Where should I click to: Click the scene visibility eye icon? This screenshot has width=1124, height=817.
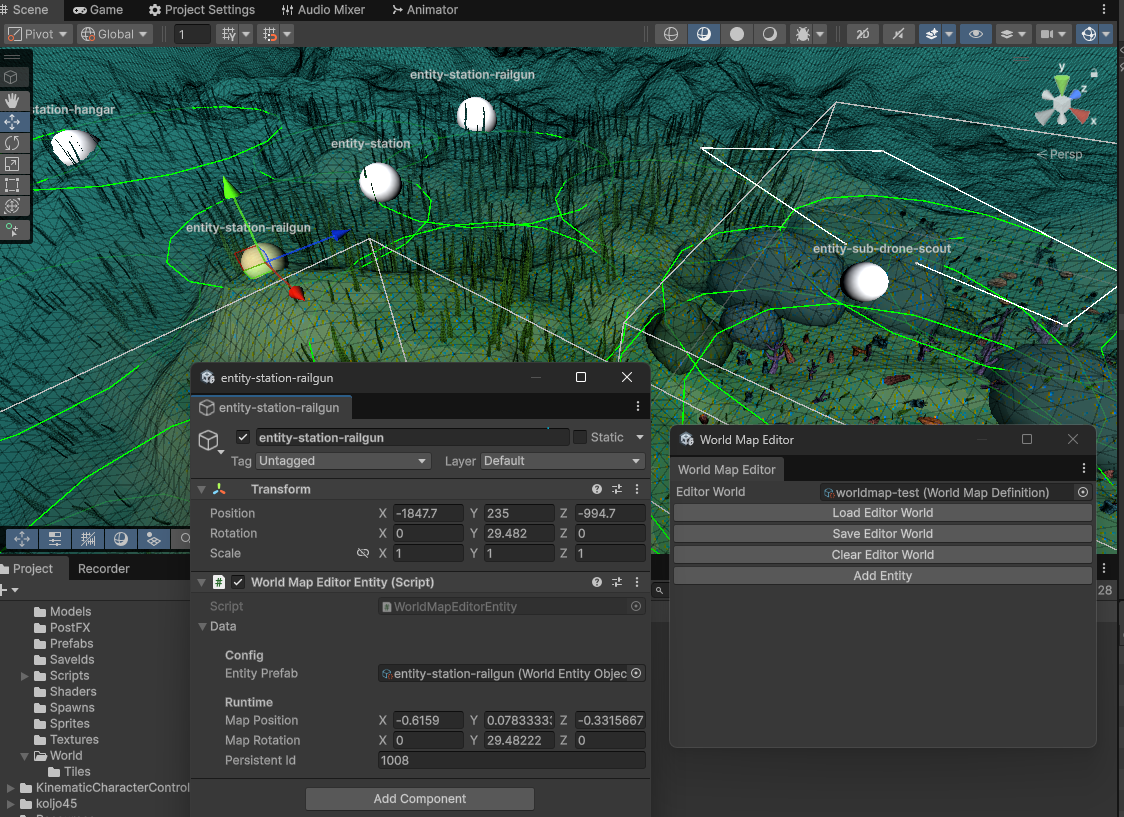975,33
